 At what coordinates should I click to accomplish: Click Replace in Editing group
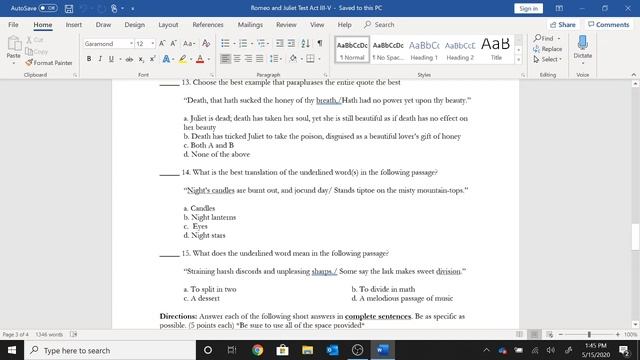click(x=547, y=49)
